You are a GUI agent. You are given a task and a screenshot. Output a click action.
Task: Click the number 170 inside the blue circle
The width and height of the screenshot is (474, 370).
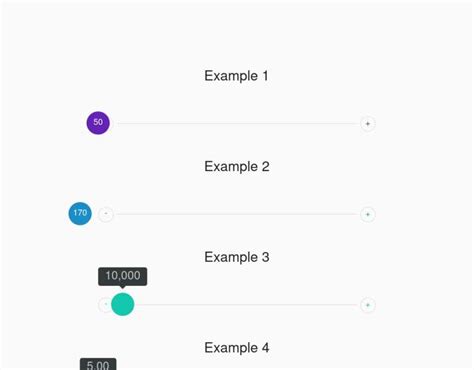click(x=80, y=213)
